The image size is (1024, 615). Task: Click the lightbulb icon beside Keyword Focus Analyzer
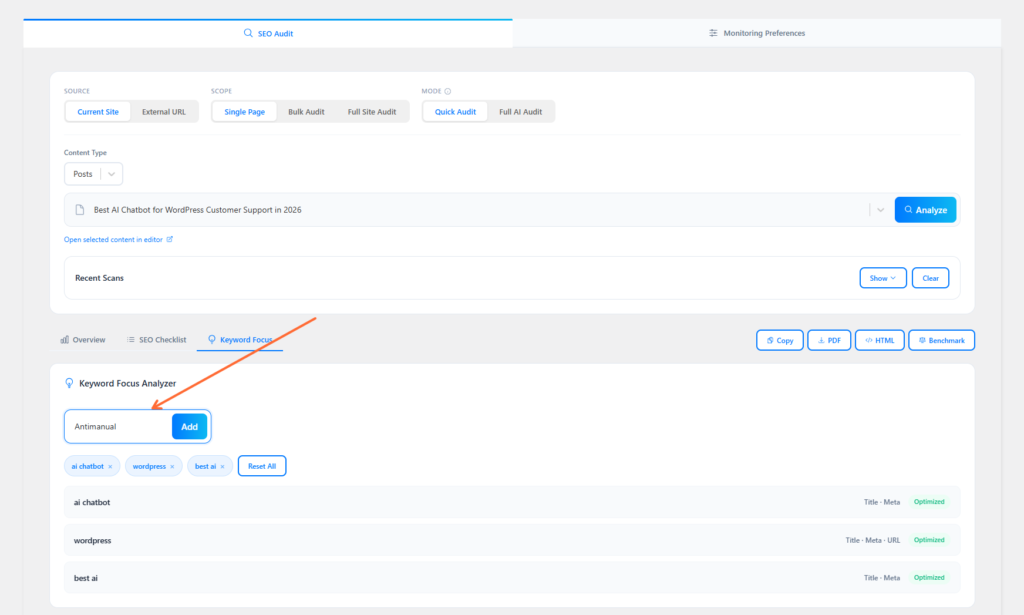tap(70, 383)
